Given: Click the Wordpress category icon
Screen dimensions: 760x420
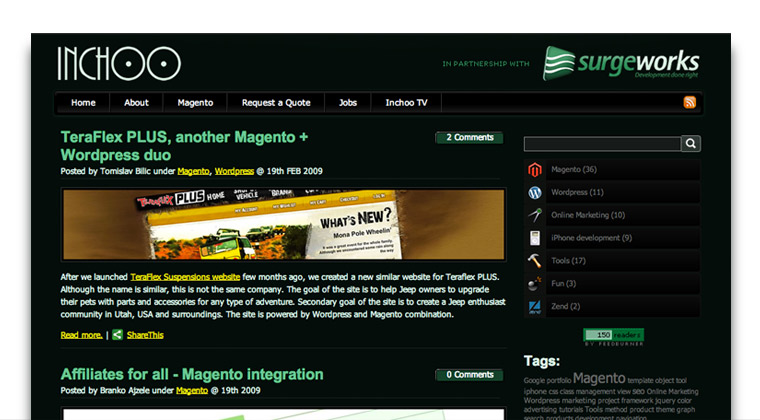Looking at the screenshot, I should [x=535, y=192].
